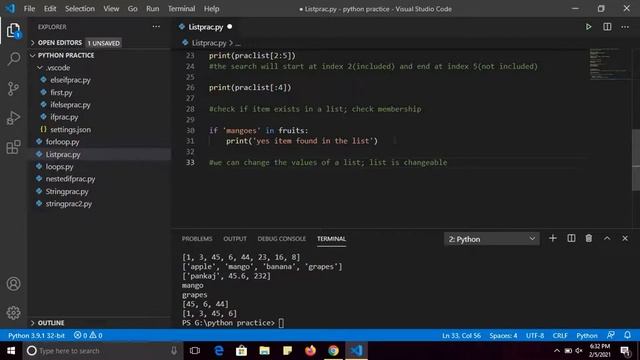Expand the Outline section

pos(99,323)
